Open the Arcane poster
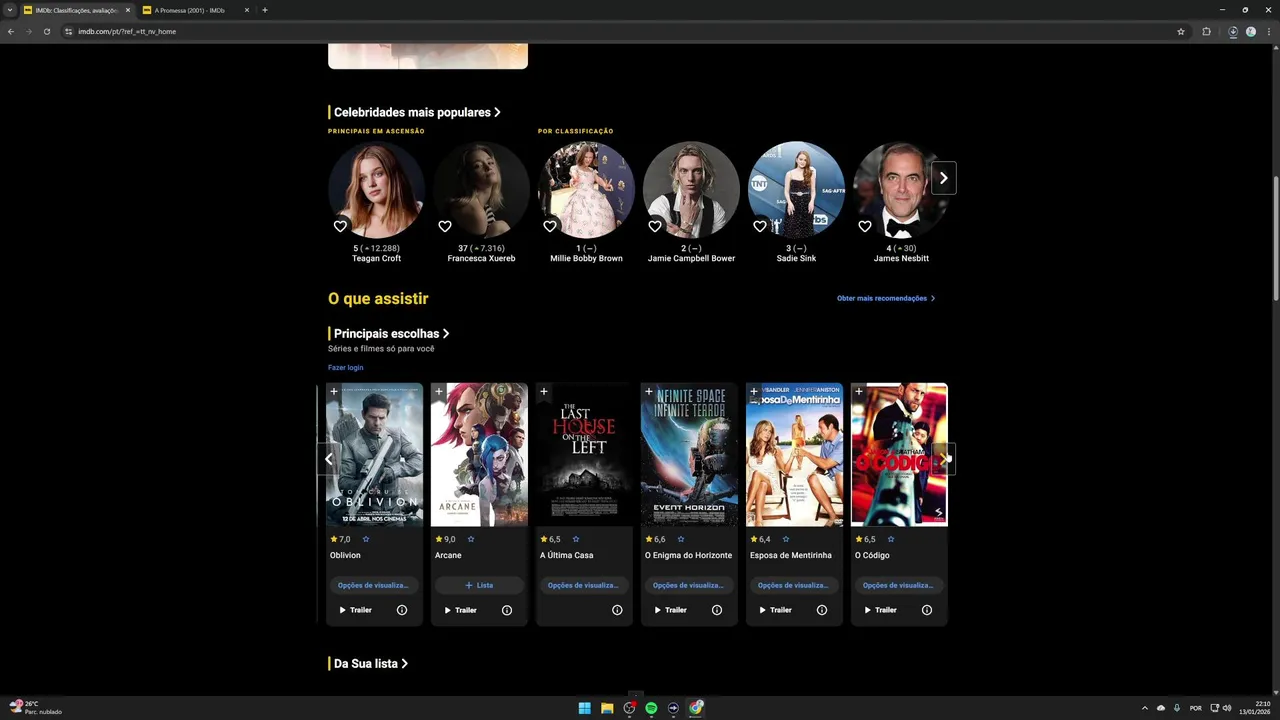The height and width of the screenshot is (720, 1280). [x=479, y=454]
